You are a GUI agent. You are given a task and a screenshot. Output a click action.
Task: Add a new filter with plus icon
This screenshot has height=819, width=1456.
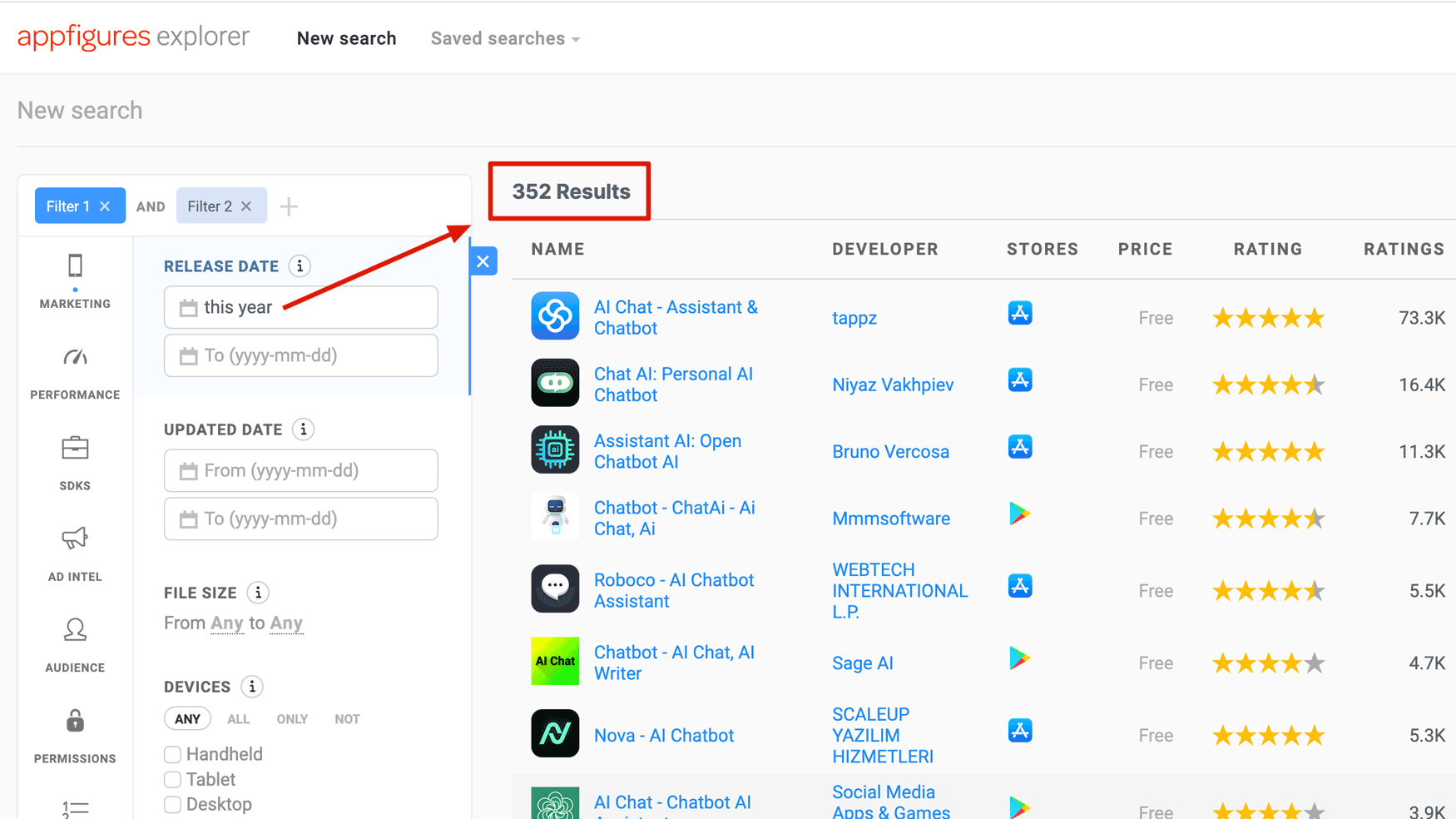[289, 206]
